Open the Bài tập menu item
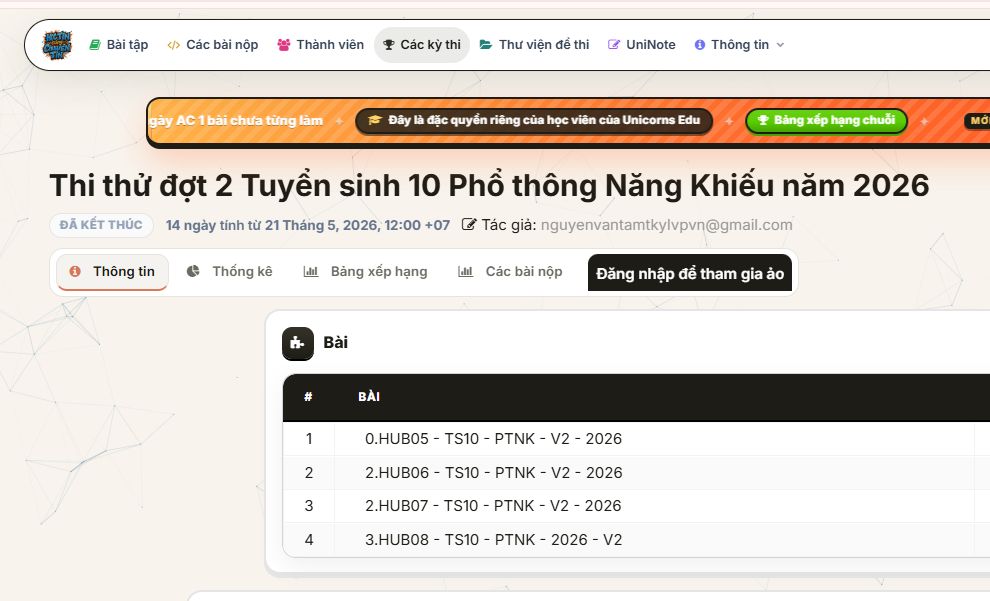The height and width of the screenshot is (601, 990). (x=119, y=45)
